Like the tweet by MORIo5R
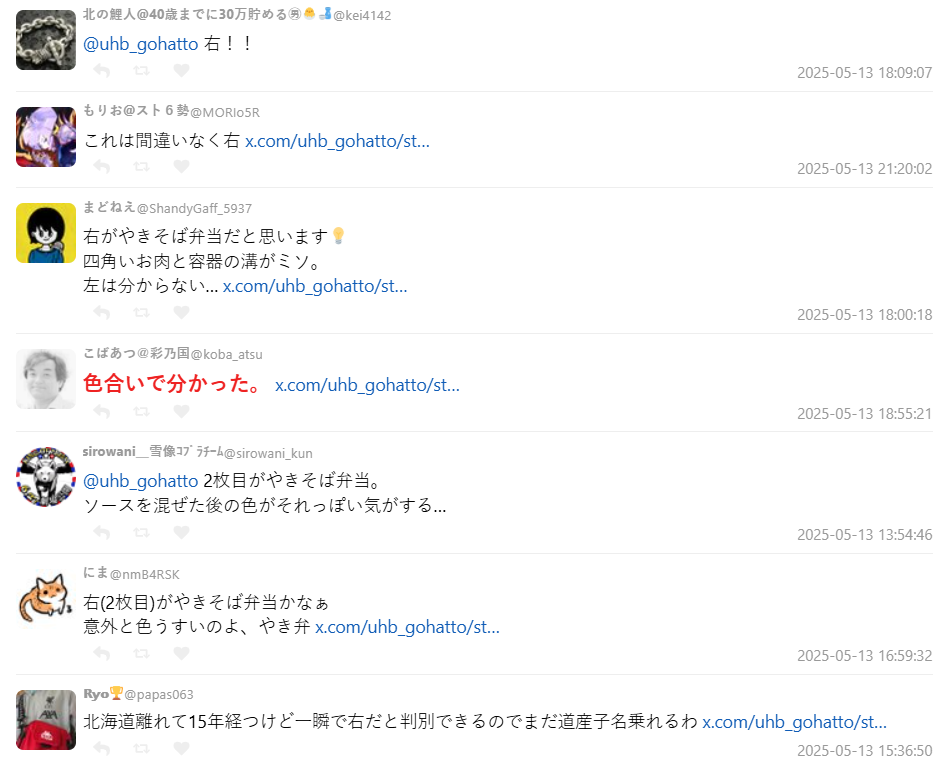Viewport: 940px width, 773px height. [x=181, y=166]
